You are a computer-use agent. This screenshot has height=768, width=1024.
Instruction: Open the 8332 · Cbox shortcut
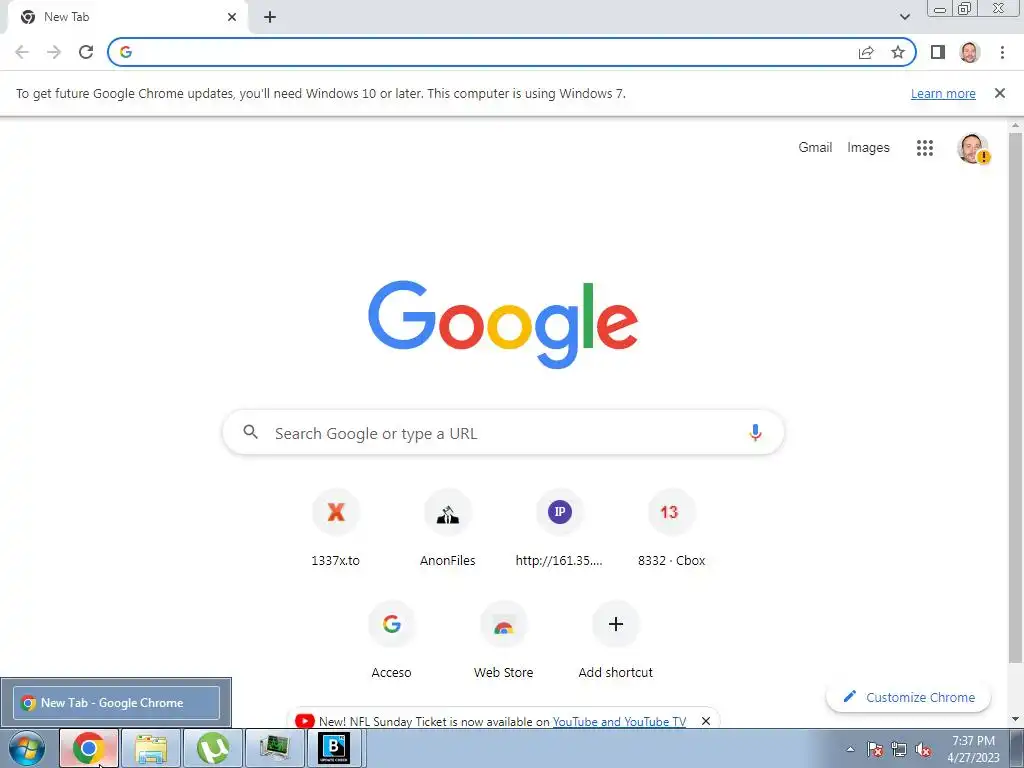(671, 527)
